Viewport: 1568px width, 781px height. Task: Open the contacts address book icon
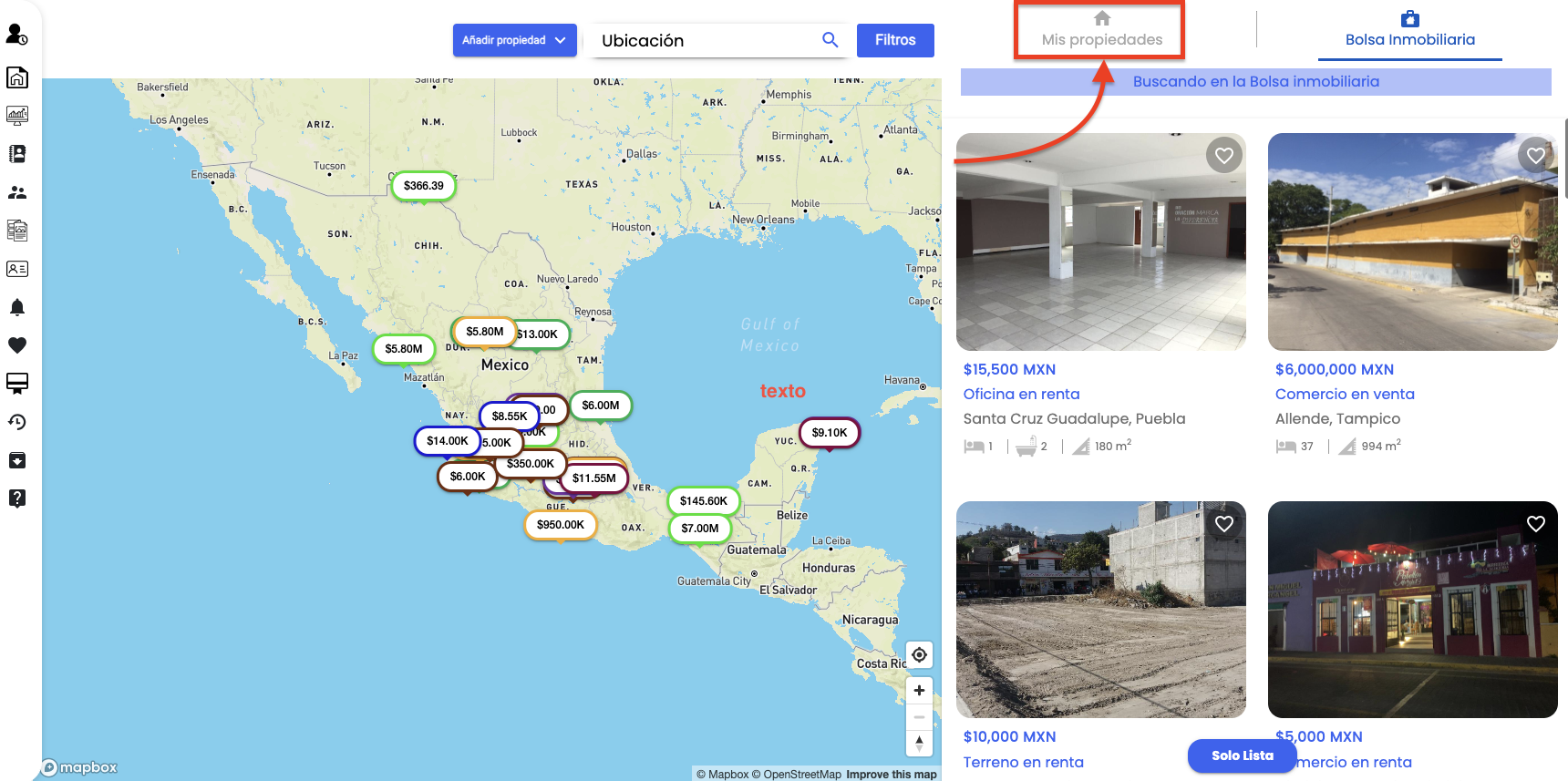click(16, 154)
